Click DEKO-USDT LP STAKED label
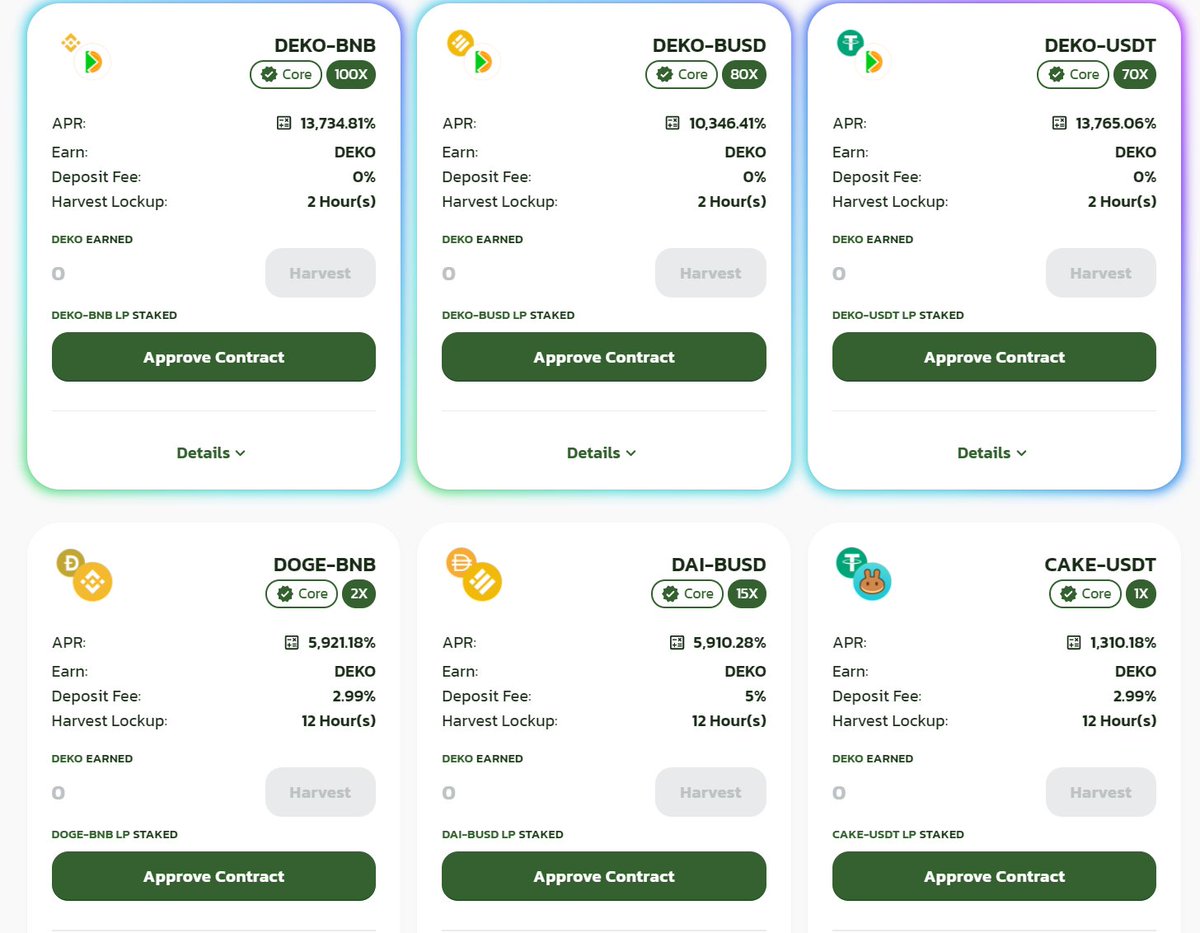The height and width of the screenshot is (933, 1200). point(898,315)
